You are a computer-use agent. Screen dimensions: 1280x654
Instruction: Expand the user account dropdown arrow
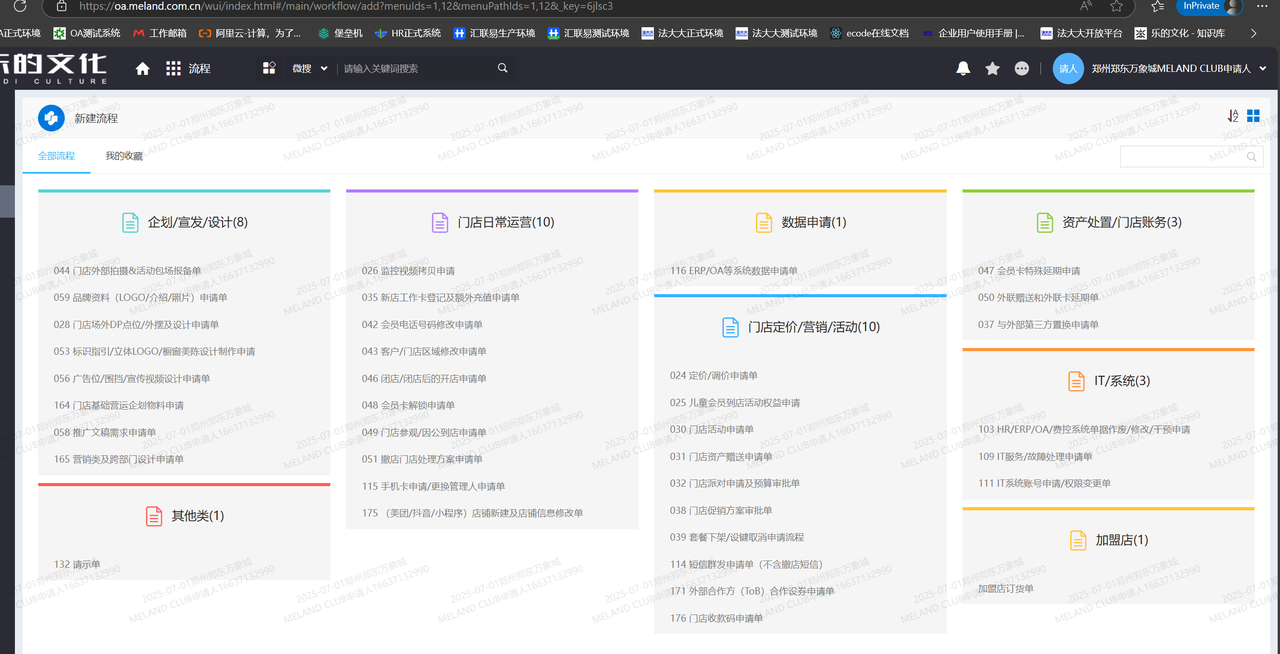point(1263,69)
